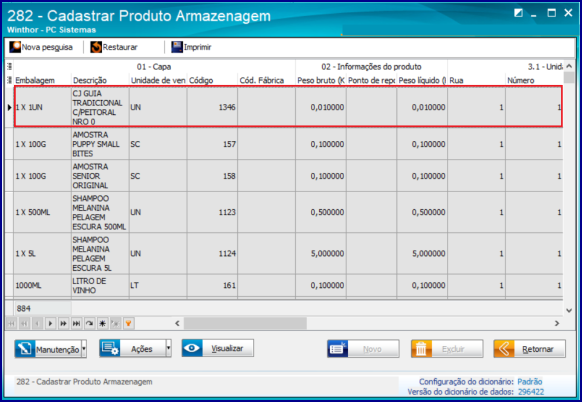
Task: Click code cell 1346
Action: 212,107
